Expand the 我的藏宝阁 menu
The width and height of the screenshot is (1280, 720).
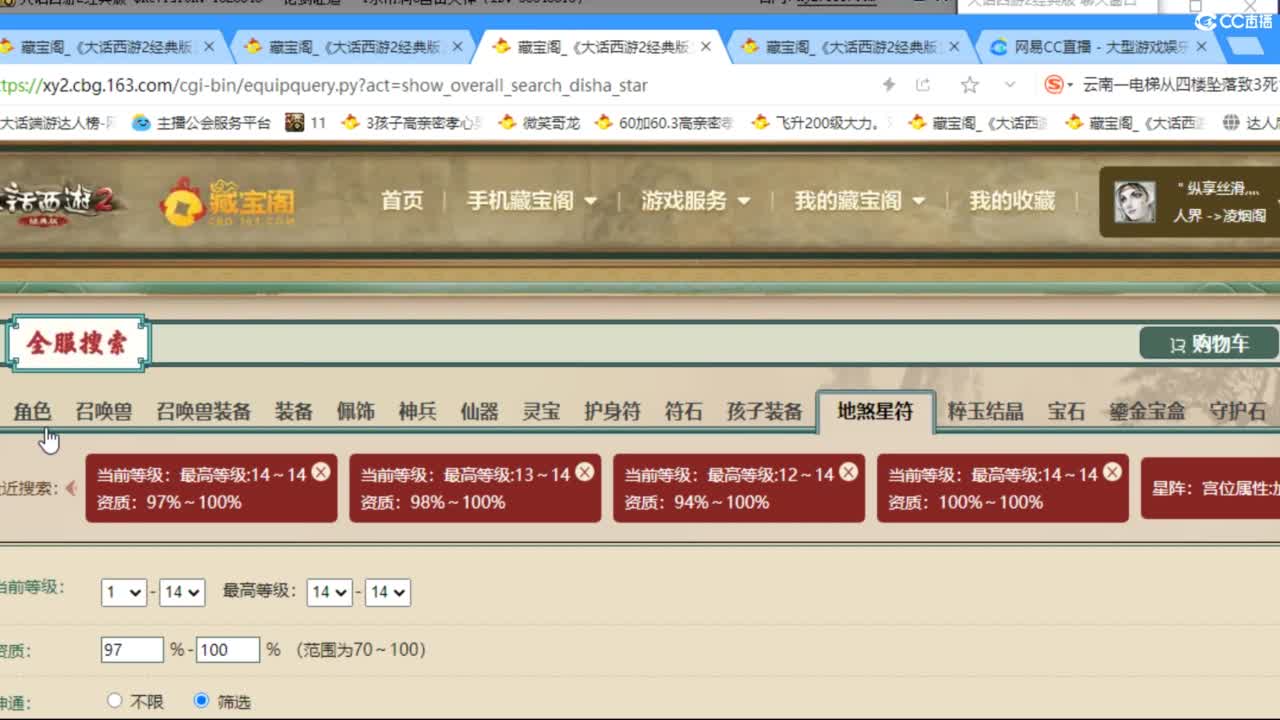(x=859, y=201)
